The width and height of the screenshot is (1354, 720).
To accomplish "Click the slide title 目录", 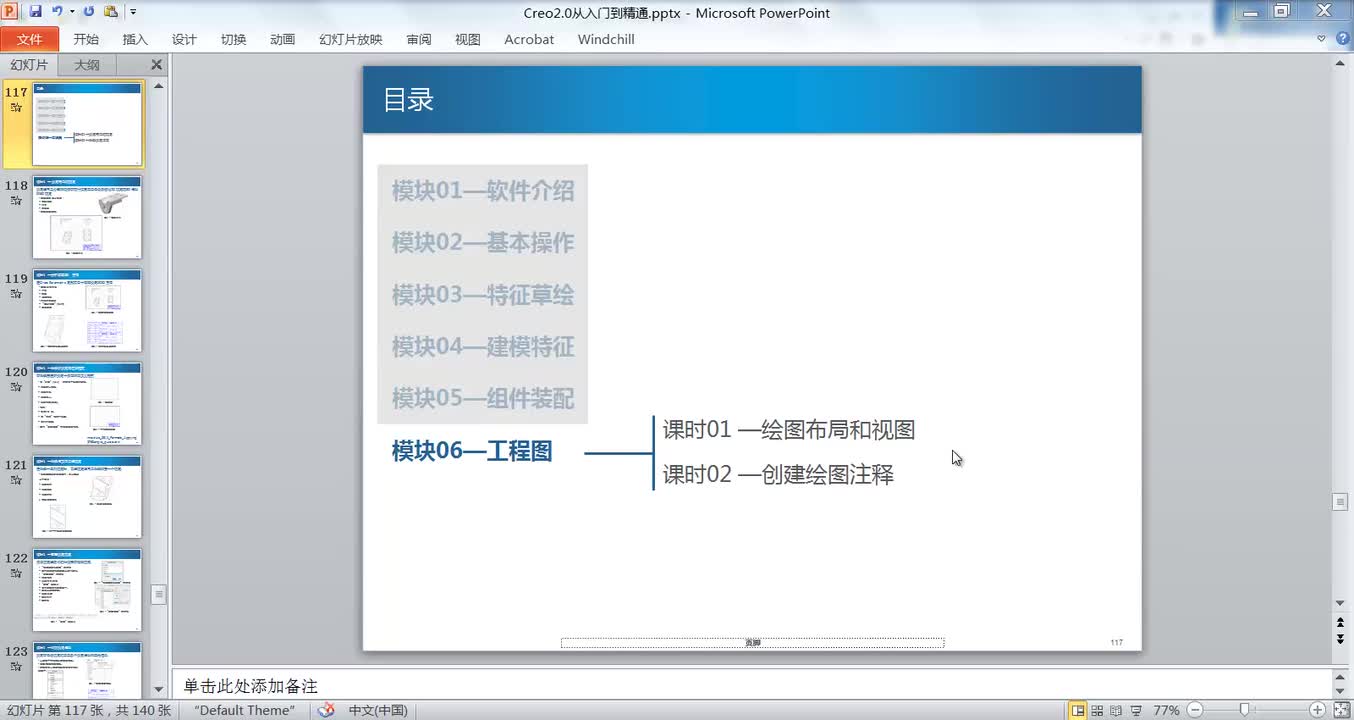I will (408, 100).
